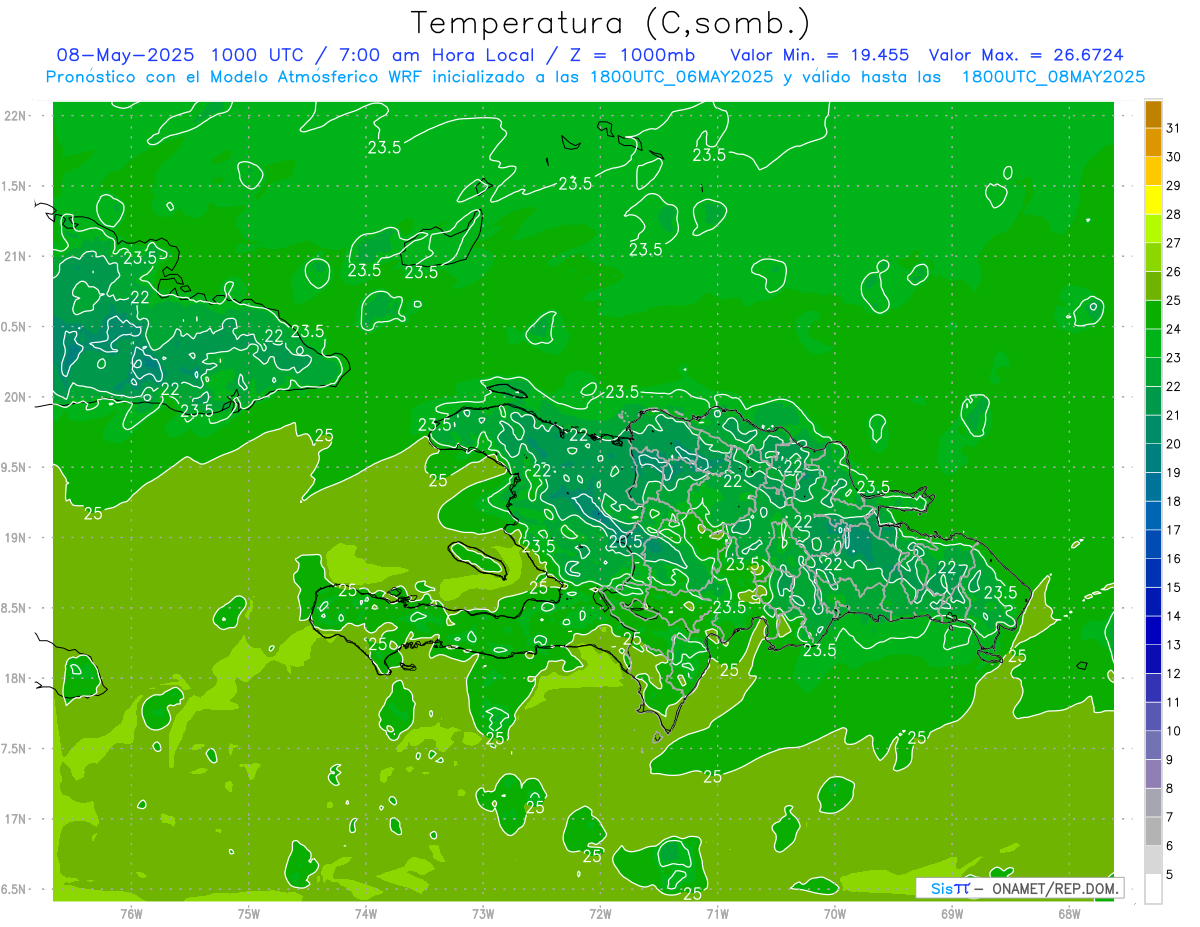Click the legend value "14"
Viewport: 1200px width, 927px height.
point(1174,616)
